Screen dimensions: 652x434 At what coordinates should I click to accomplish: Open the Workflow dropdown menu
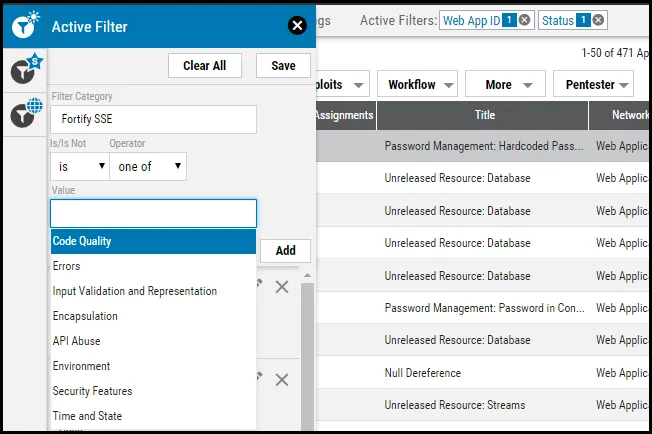point(417,84)
